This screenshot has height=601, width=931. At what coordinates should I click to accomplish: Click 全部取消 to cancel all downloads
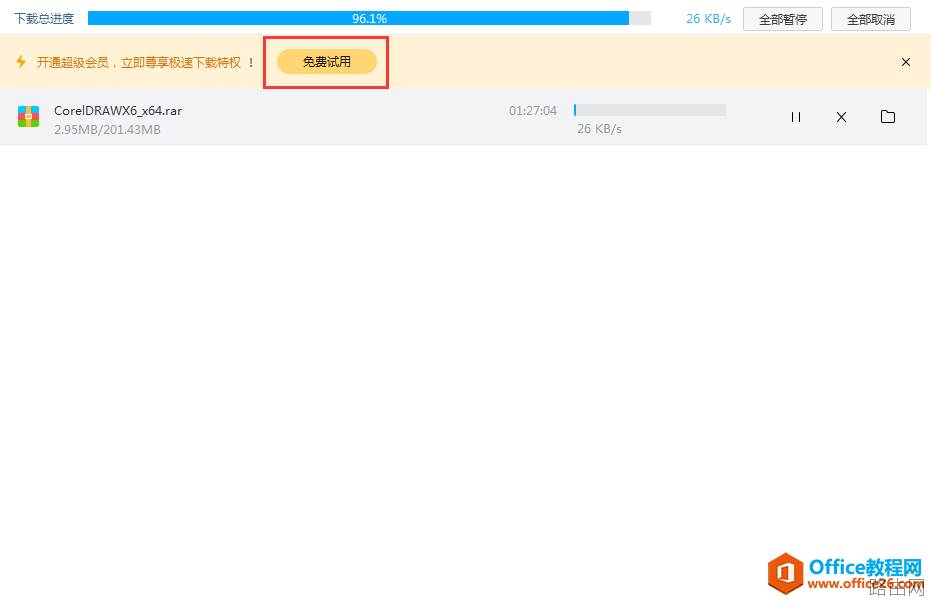(870, 18)
